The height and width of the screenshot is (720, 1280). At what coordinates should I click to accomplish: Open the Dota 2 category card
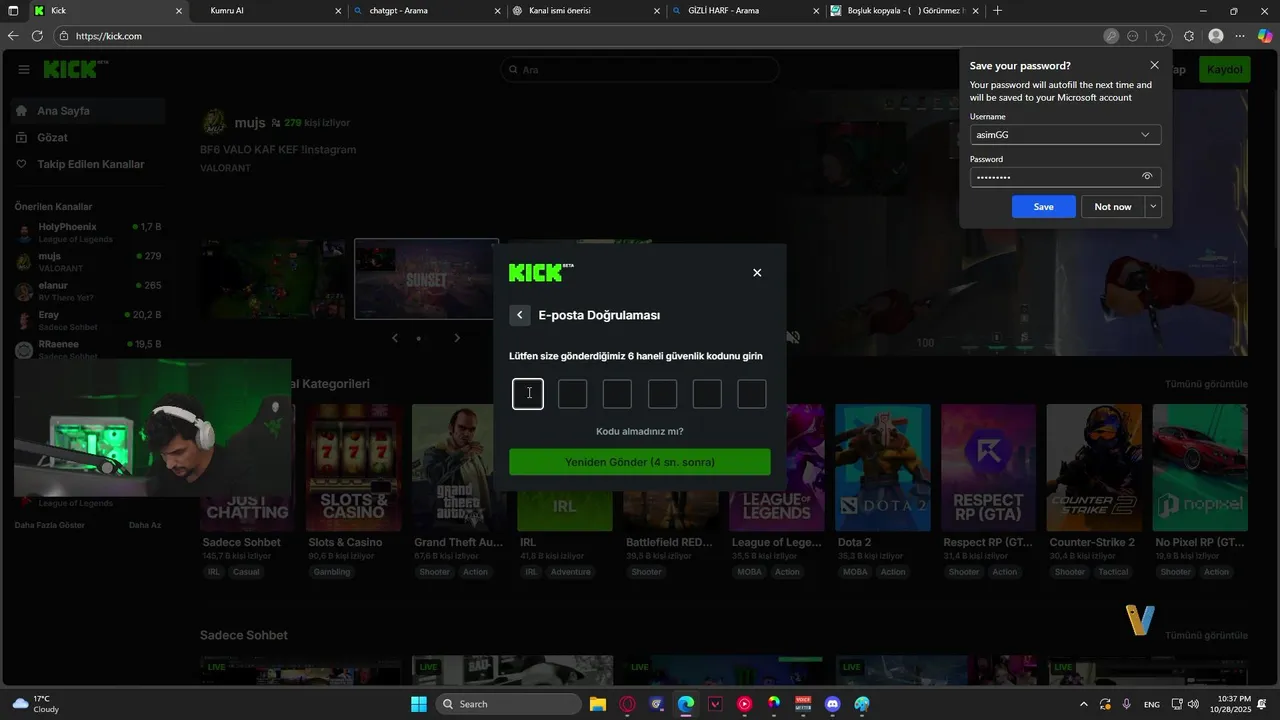point(883,467)
